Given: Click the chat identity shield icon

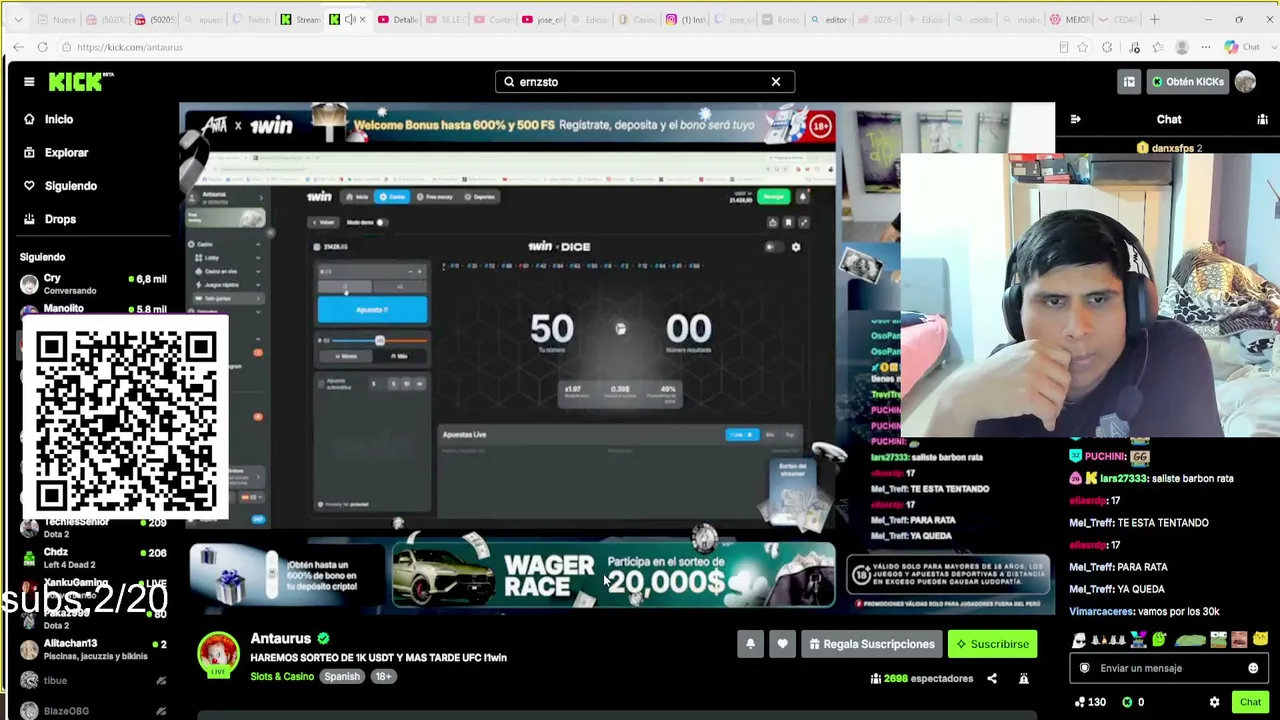Looking at the screenshot, I should 1084,668.
